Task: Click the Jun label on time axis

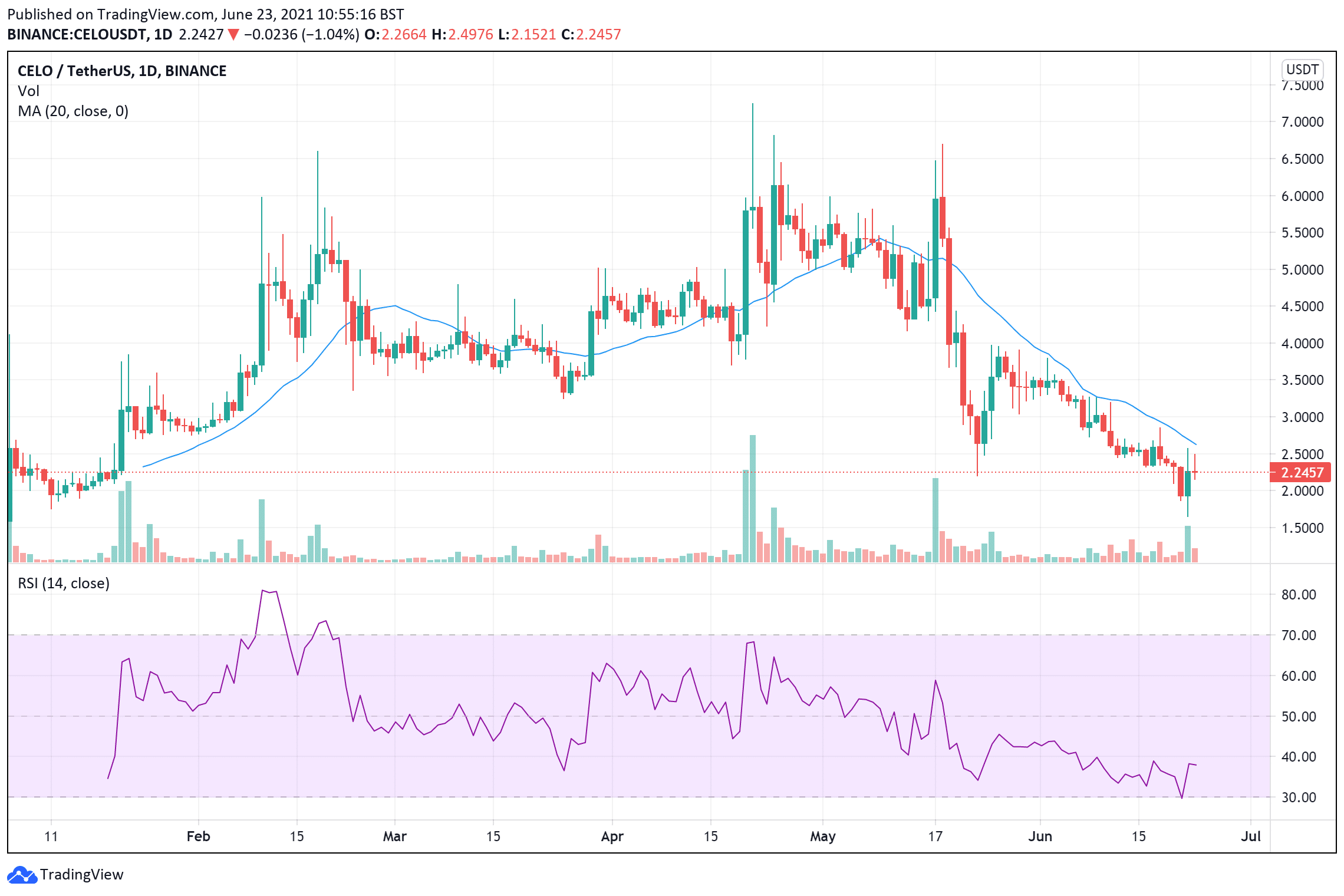Action: point(1040,836)
